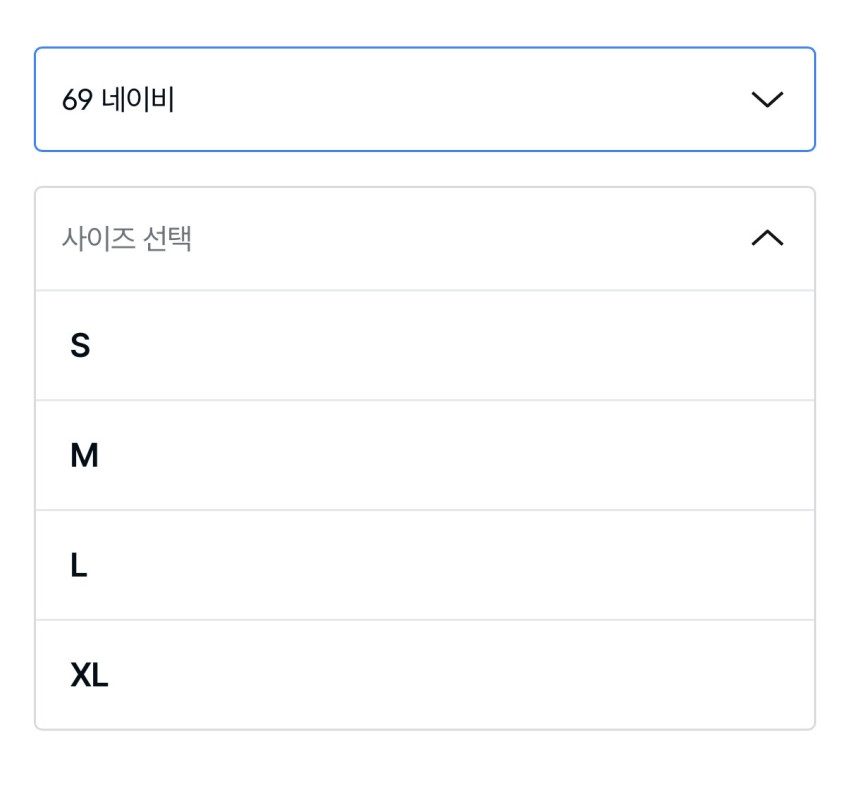Click the 69 네이비 selected color text
Screen dimensions: 850x811
click(x=118, y=100)
